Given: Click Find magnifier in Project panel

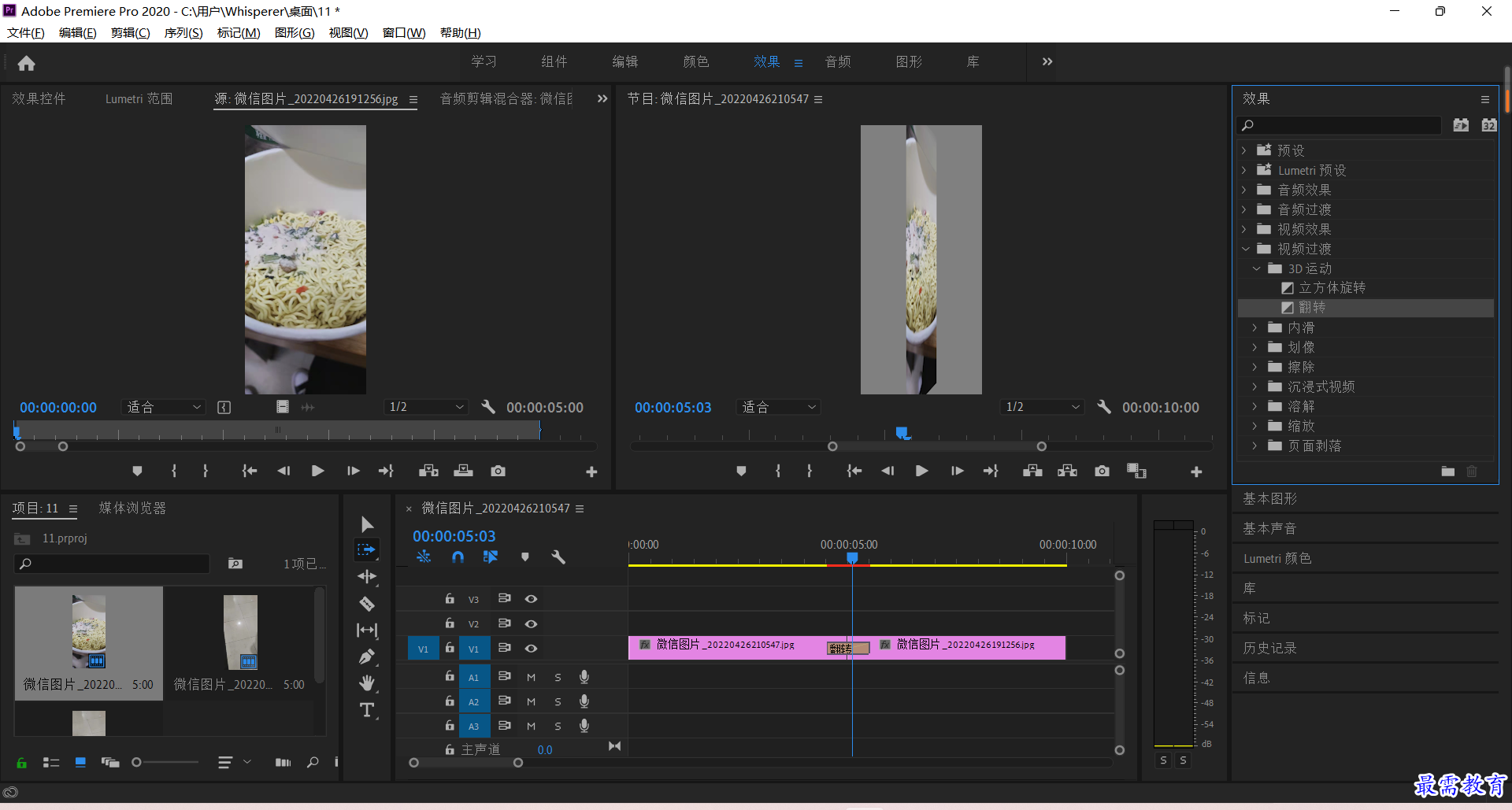Looking at the screenshot, I should click(313, 762).
